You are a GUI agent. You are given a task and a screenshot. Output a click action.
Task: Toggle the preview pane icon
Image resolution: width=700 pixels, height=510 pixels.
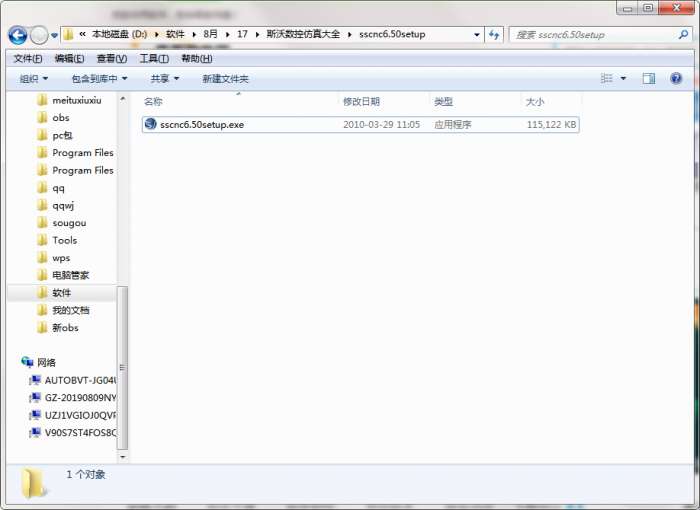click(x=649, y=79)
